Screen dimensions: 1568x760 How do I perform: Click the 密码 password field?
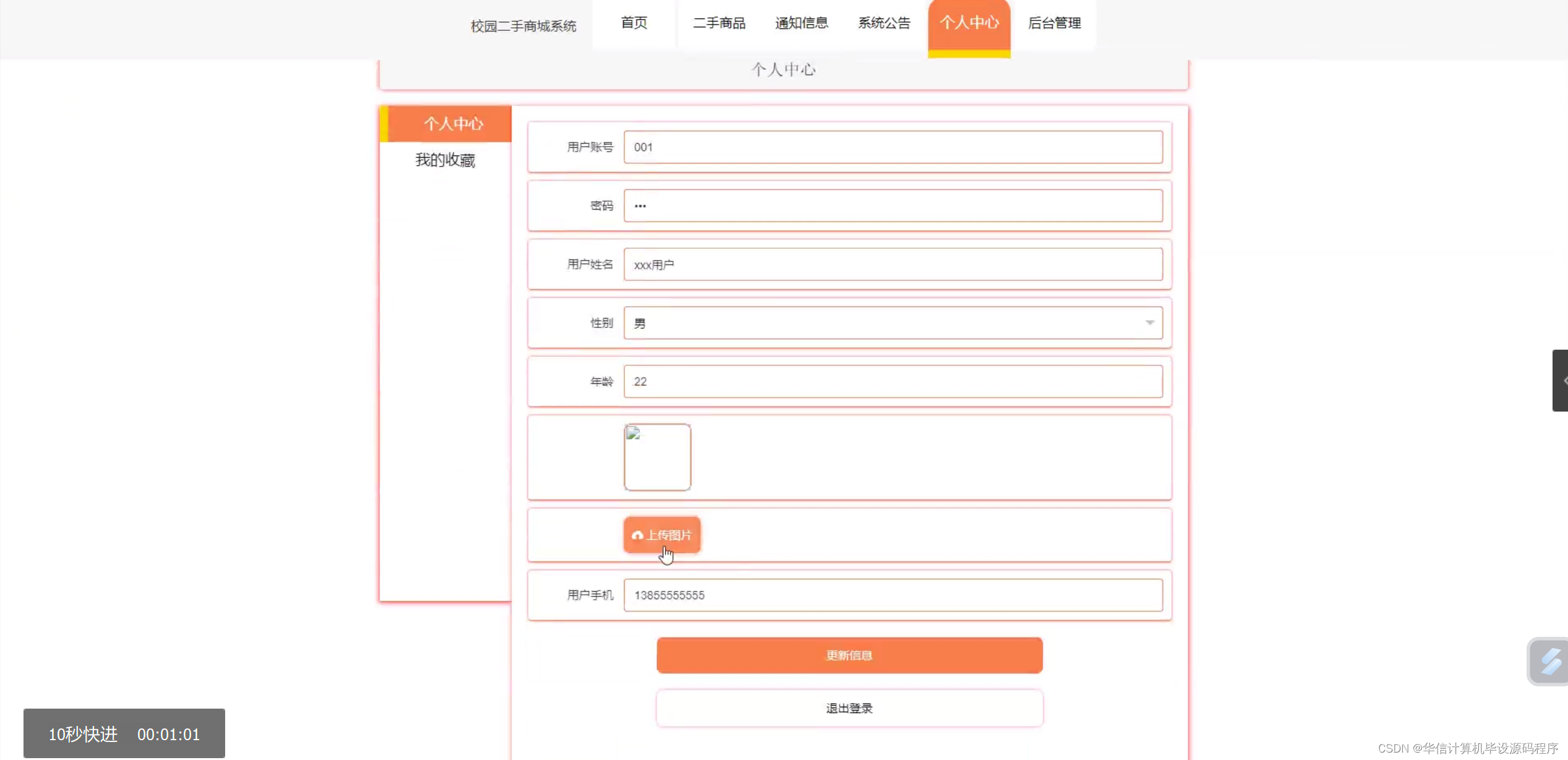point(893,205)
